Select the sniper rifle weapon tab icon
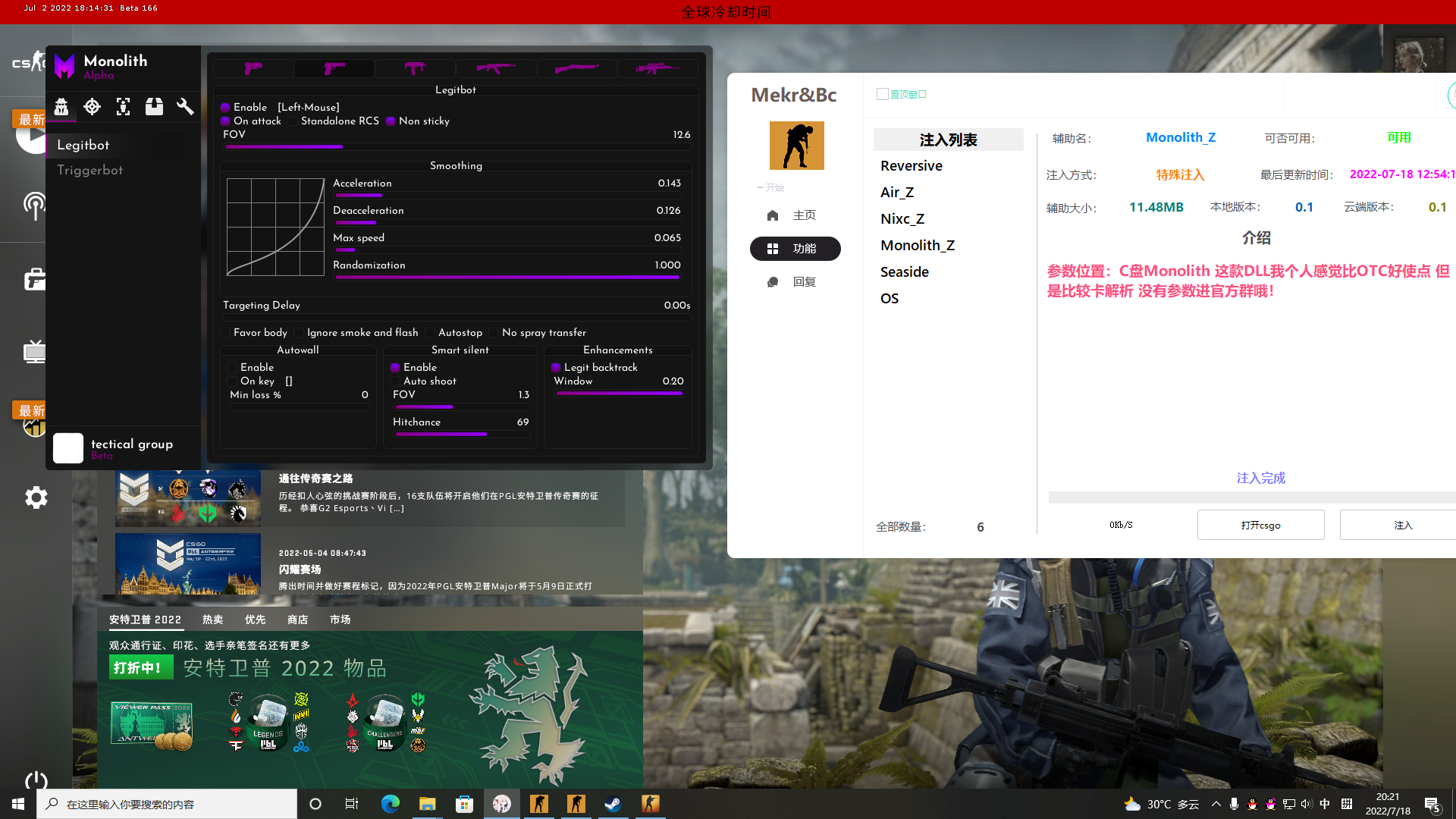 coord(657,68)
